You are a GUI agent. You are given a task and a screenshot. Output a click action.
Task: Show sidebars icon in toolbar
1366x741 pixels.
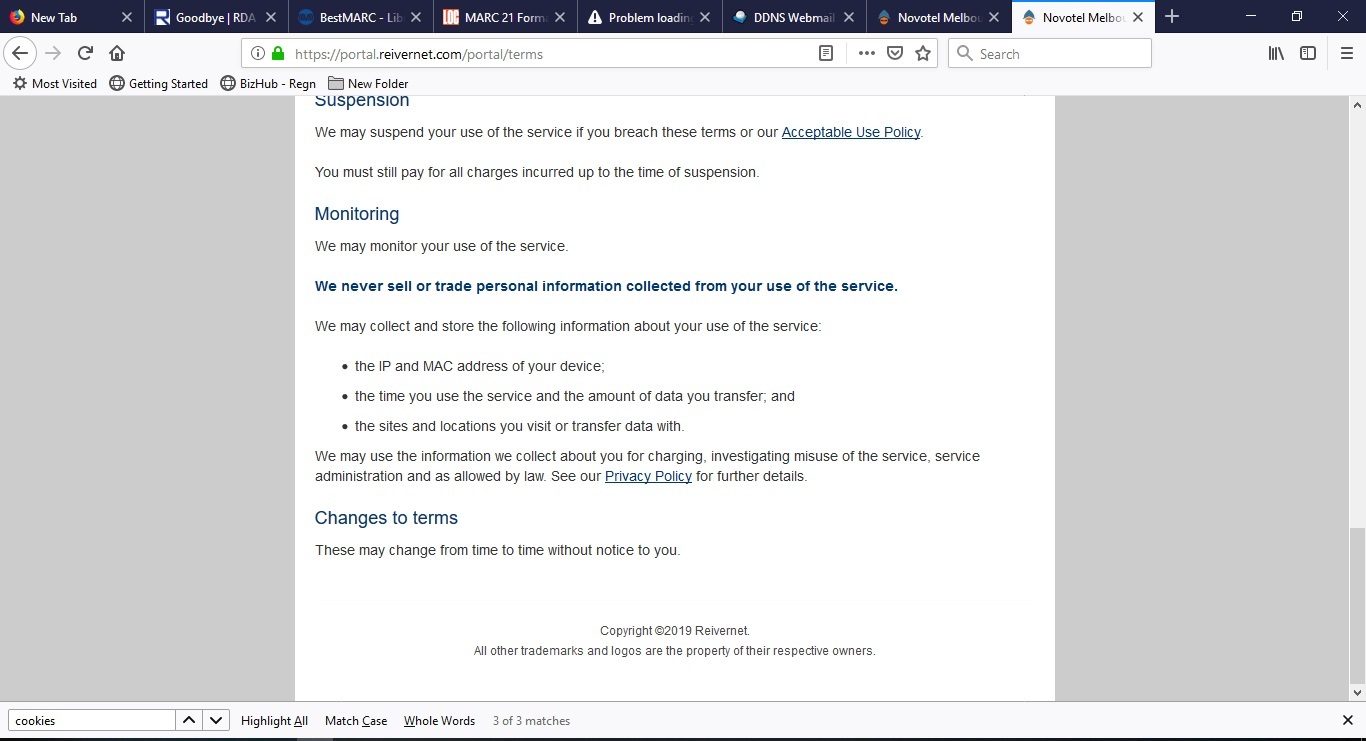click(1308, 54)
